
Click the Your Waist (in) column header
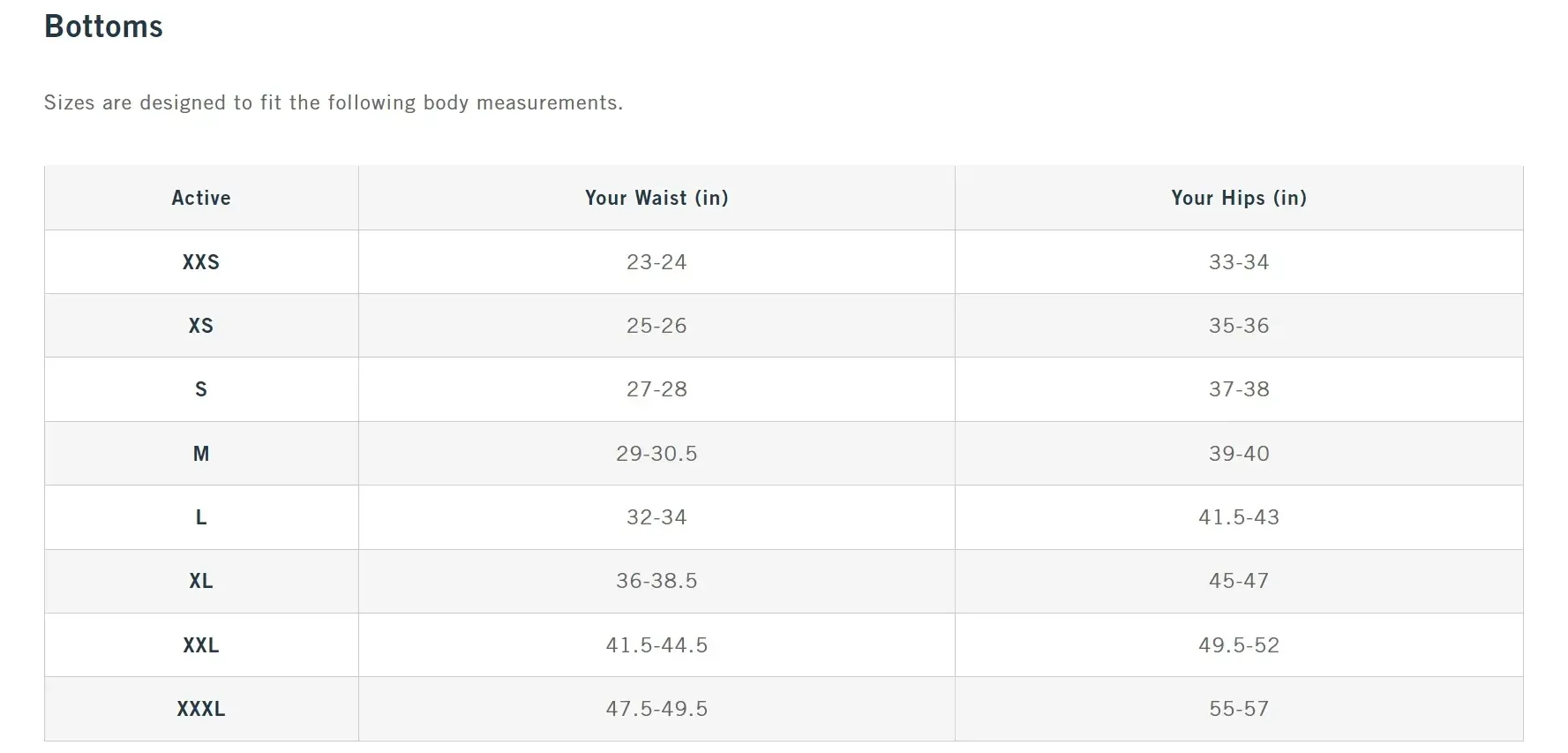tap(656, 198)
